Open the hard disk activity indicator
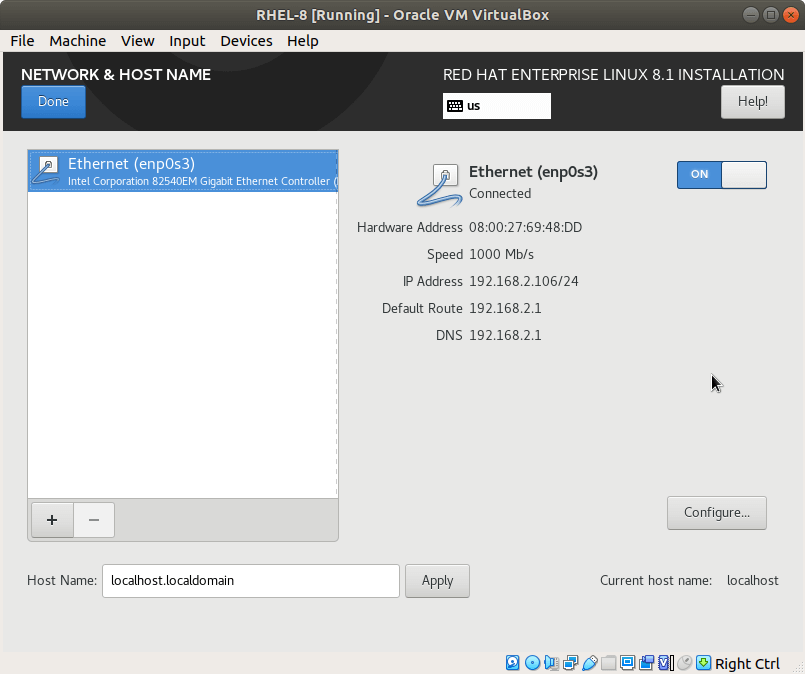Image resolution: width=805 pixels, height=674 pixels. (512, 663)
